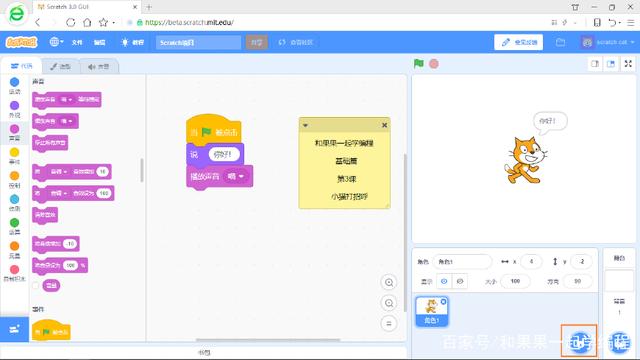Open 喵 dropdown in palette play-until-done block
The image size is (640, 360).
click(67, 99)
